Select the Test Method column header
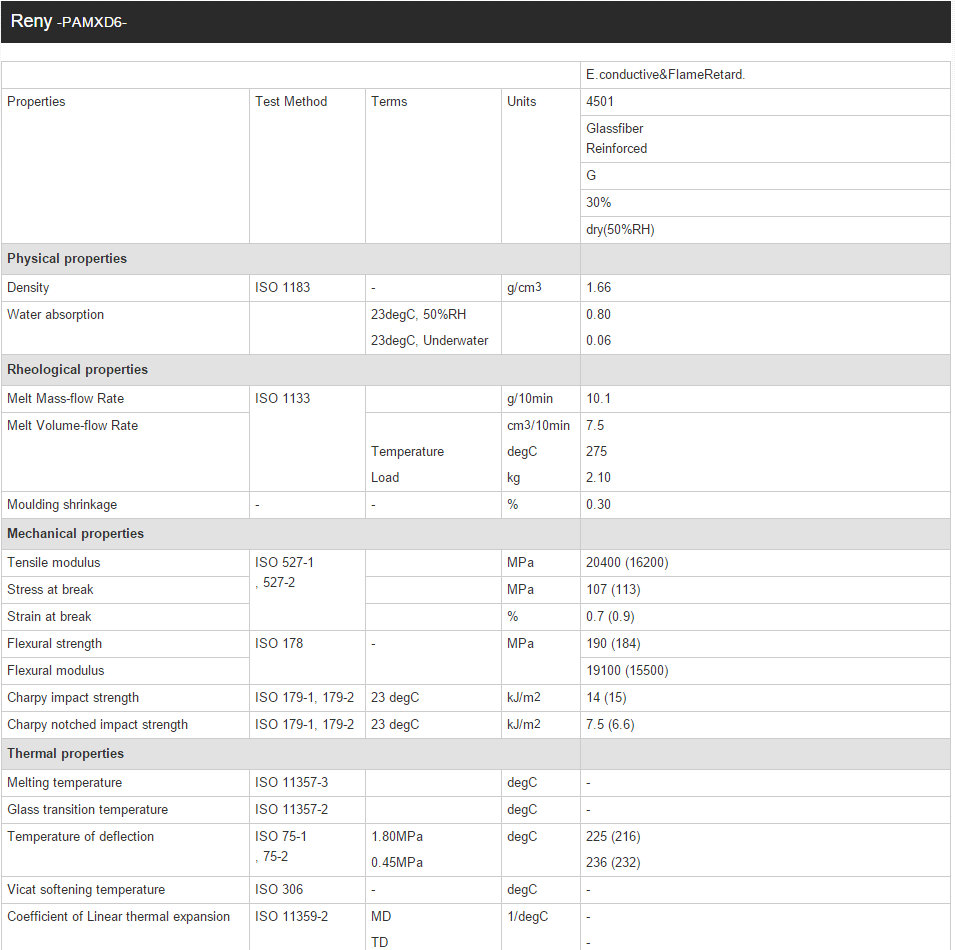The width and height of the screenshot is (955, 950). (x=291, y=101)
